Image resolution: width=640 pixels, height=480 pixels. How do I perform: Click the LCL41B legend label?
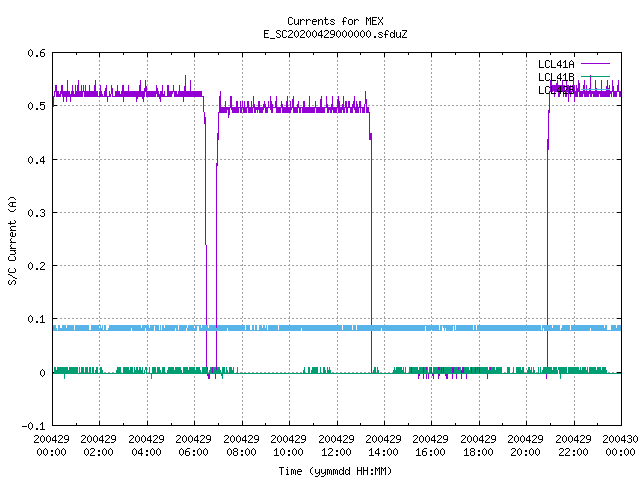pyautogui.click(x=556, y=77)
